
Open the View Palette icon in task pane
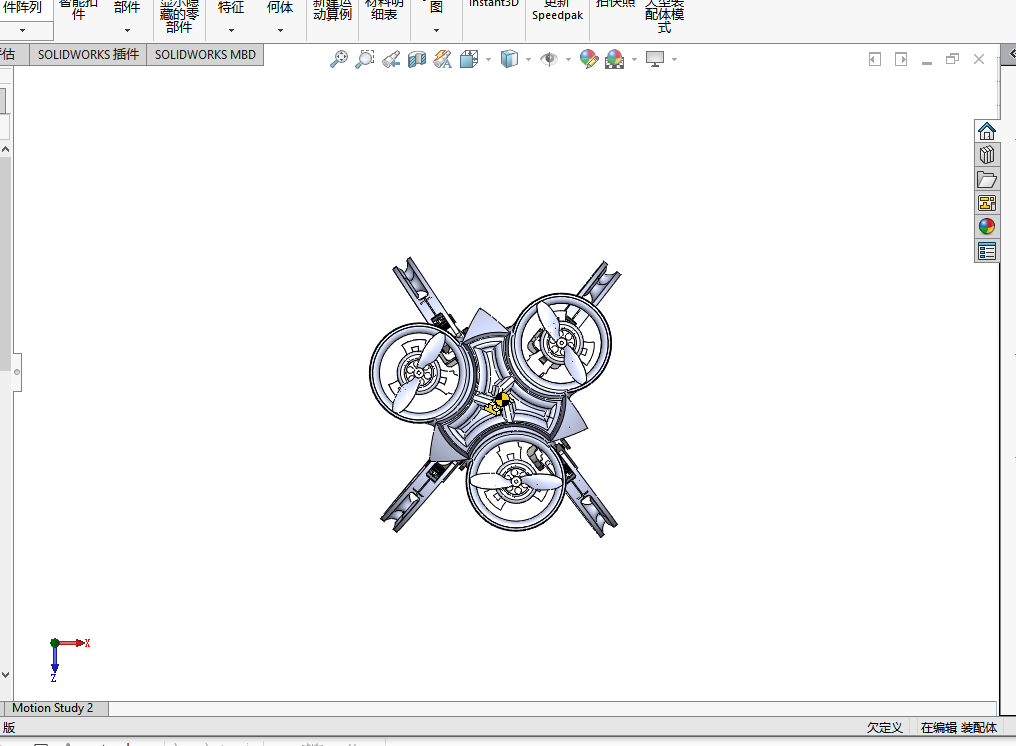987,203
